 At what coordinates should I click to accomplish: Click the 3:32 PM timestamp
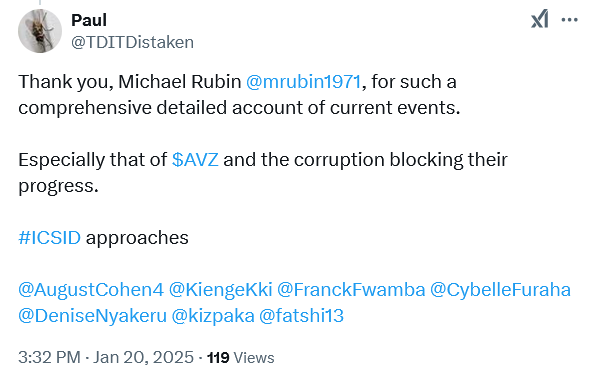(x=49, y=357)
